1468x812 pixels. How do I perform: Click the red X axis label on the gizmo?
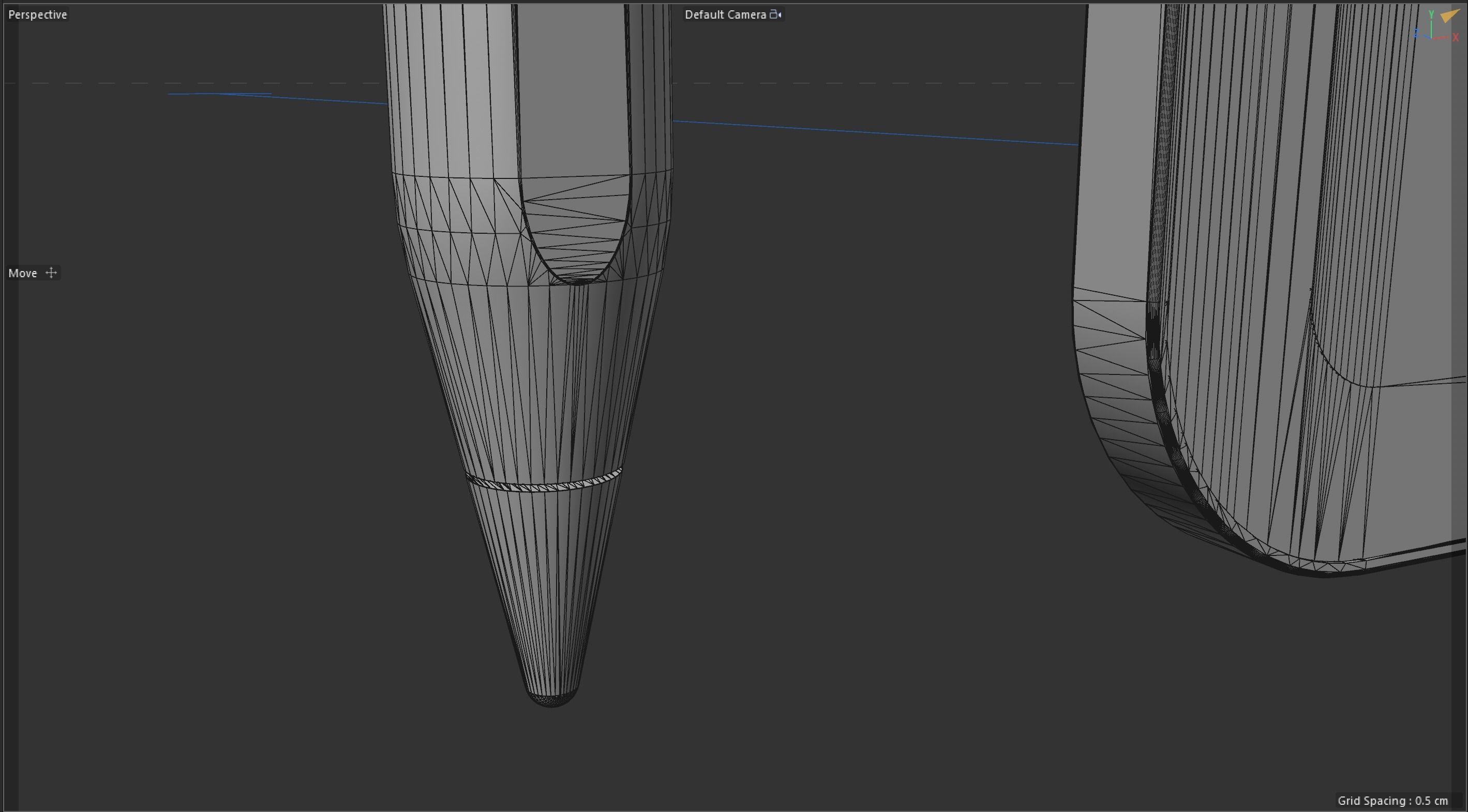[1455, 38]
